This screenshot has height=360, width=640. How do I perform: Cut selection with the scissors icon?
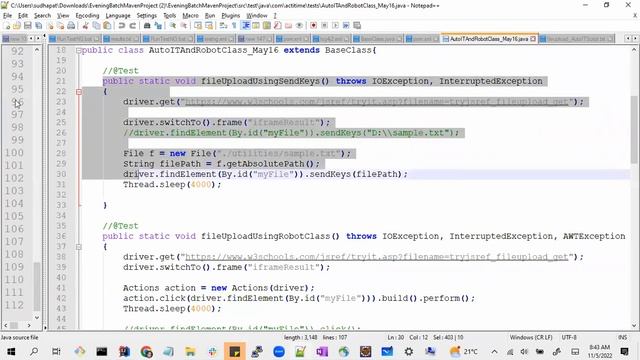point(85,25)
